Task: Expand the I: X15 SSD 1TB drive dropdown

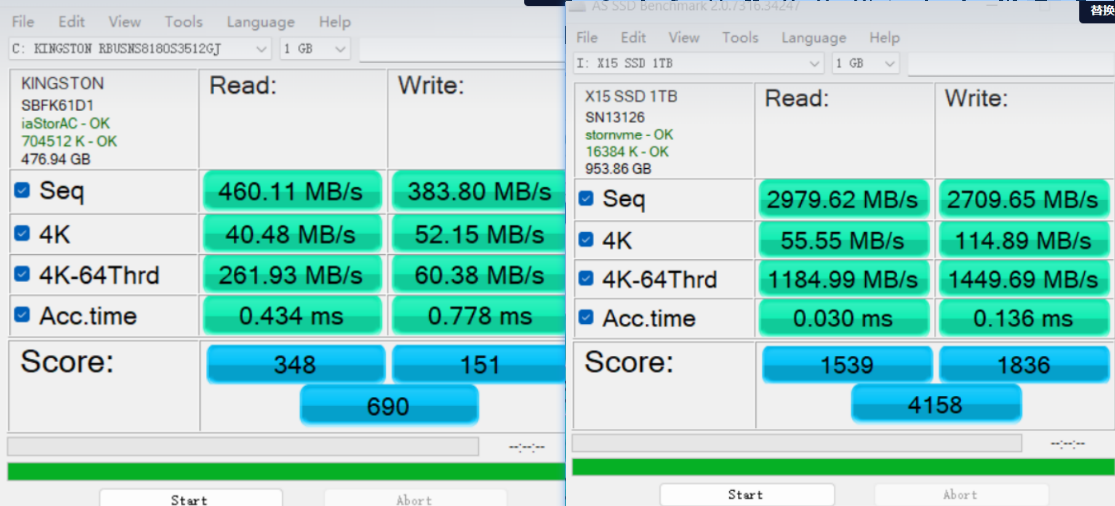Action: tap(815, 63)
